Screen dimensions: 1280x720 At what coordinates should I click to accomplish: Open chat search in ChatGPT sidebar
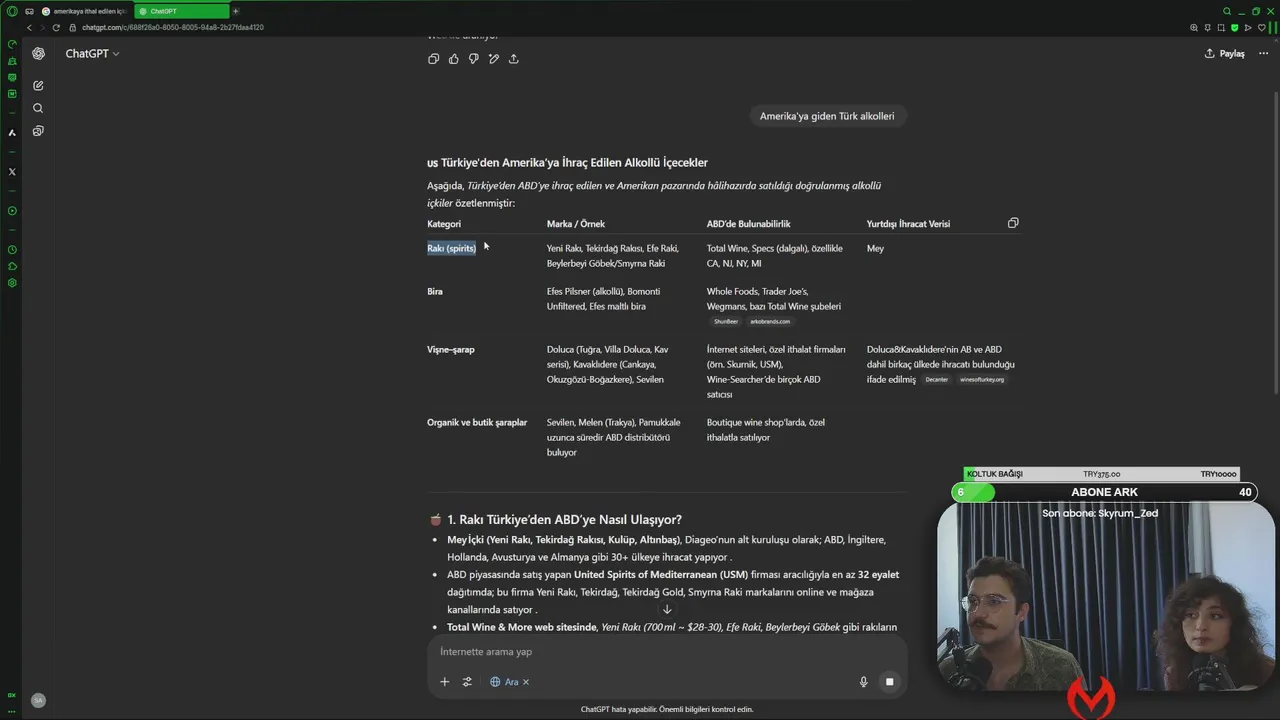click(38, 108)
